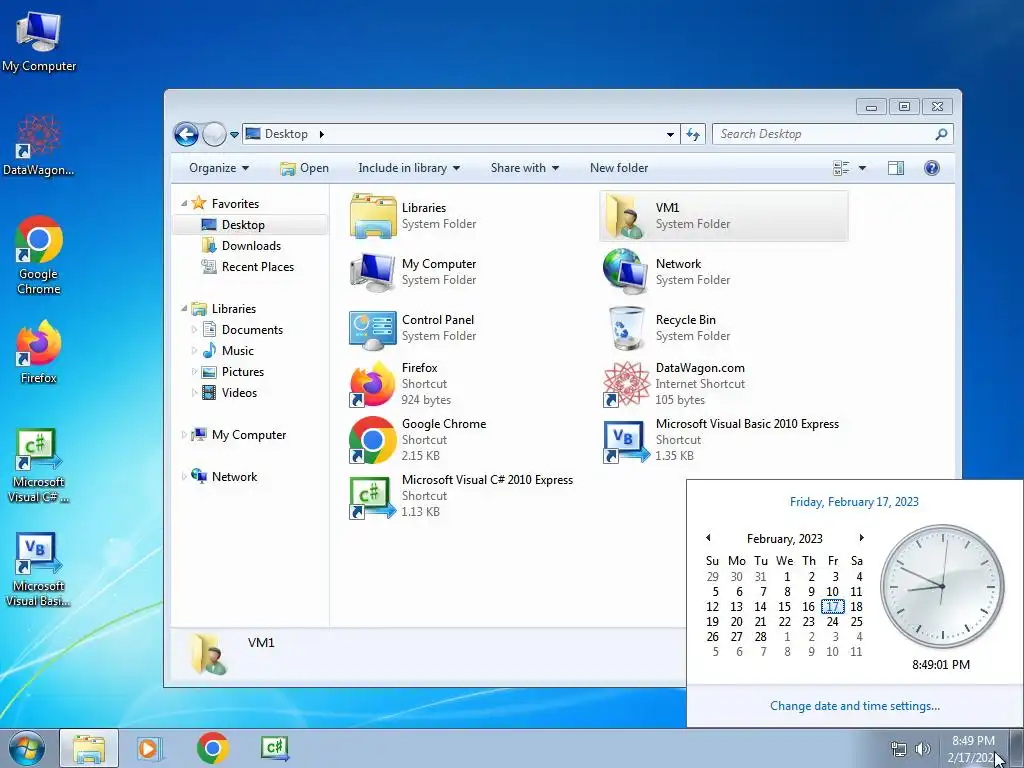Select Recent Places in Favorites

(x=250, y=266)
